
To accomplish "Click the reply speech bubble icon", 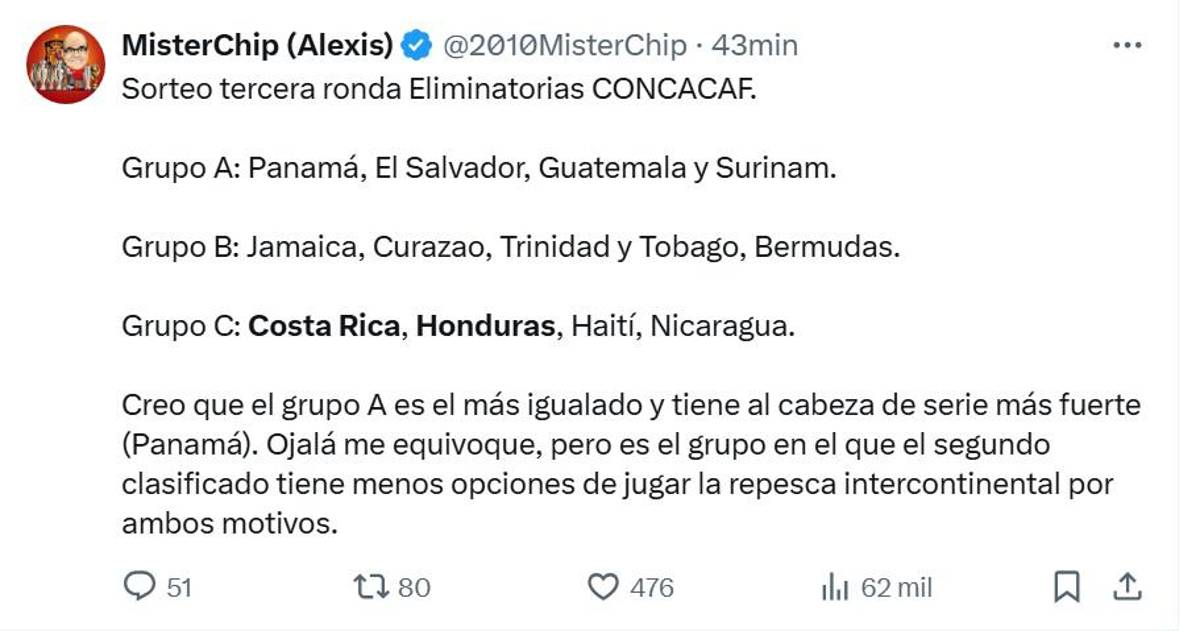I will 139,587.
